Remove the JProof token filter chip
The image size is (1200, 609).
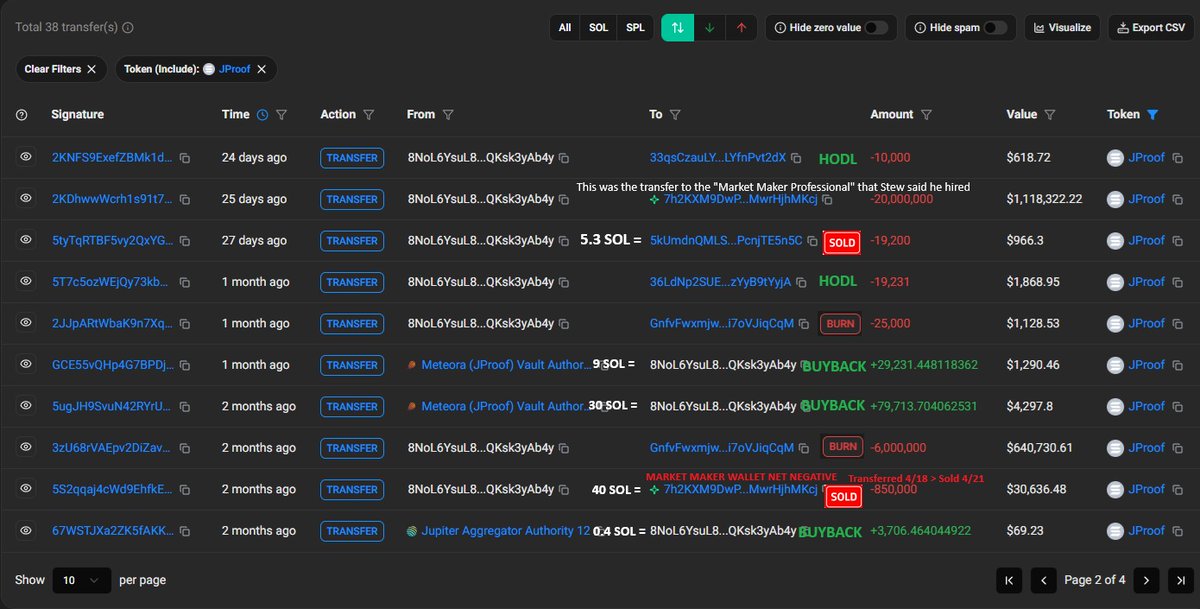262,69
